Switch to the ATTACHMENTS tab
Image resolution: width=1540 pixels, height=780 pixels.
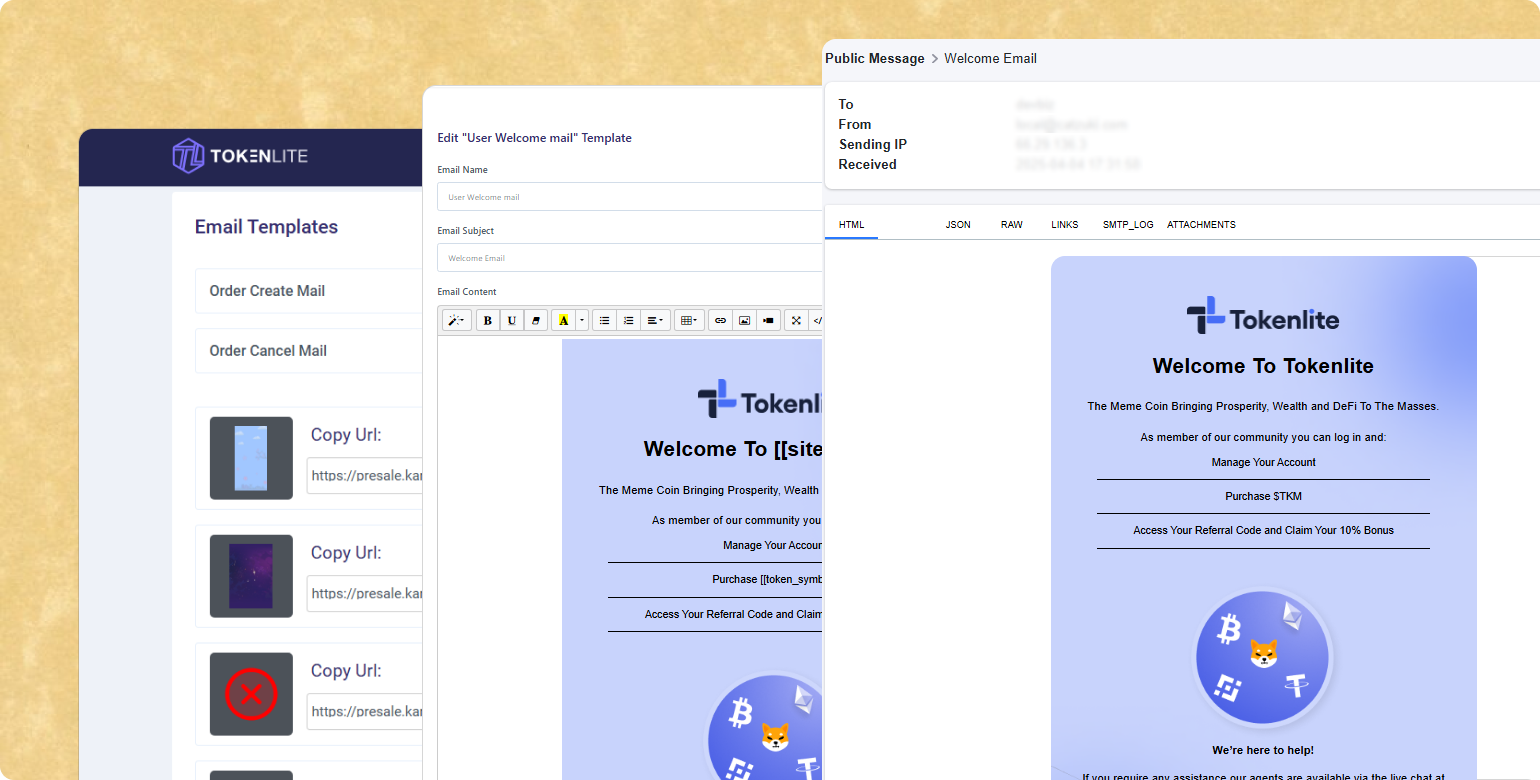click(x=1201, y=225)
